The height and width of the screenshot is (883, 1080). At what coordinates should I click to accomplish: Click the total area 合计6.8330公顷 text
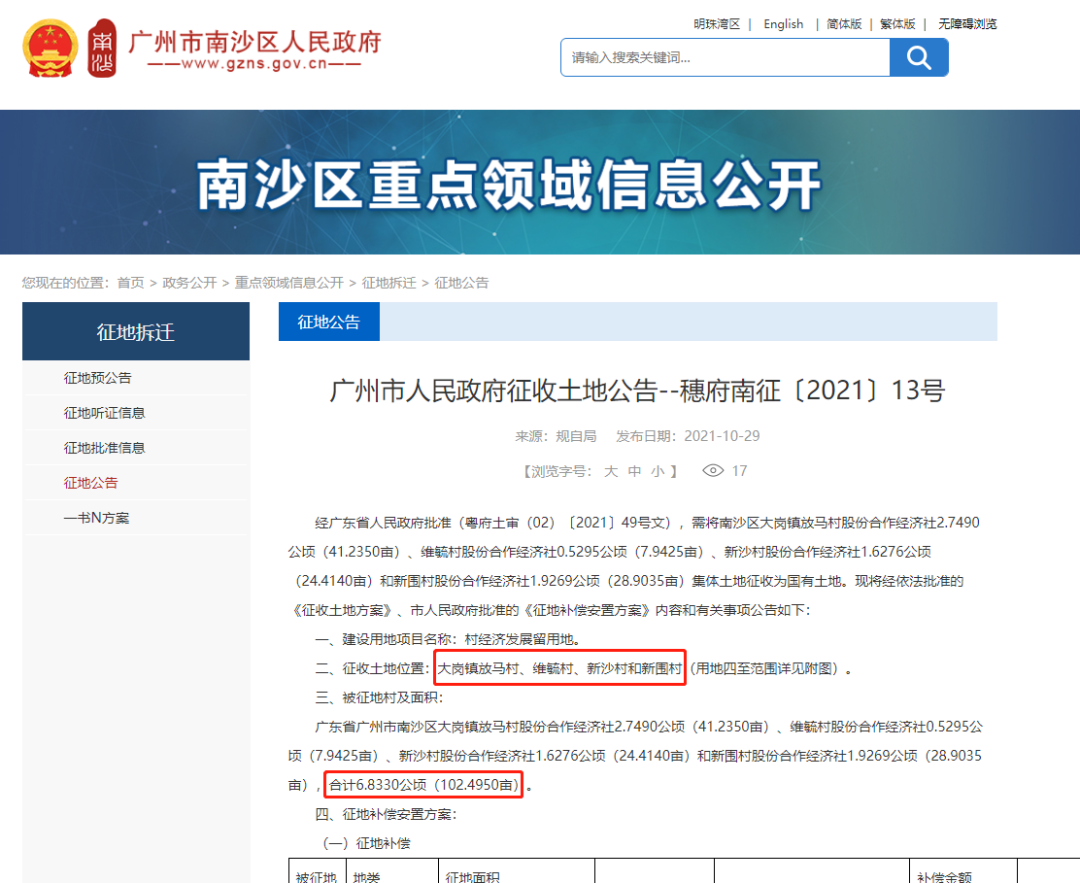[x=424, y=785]
